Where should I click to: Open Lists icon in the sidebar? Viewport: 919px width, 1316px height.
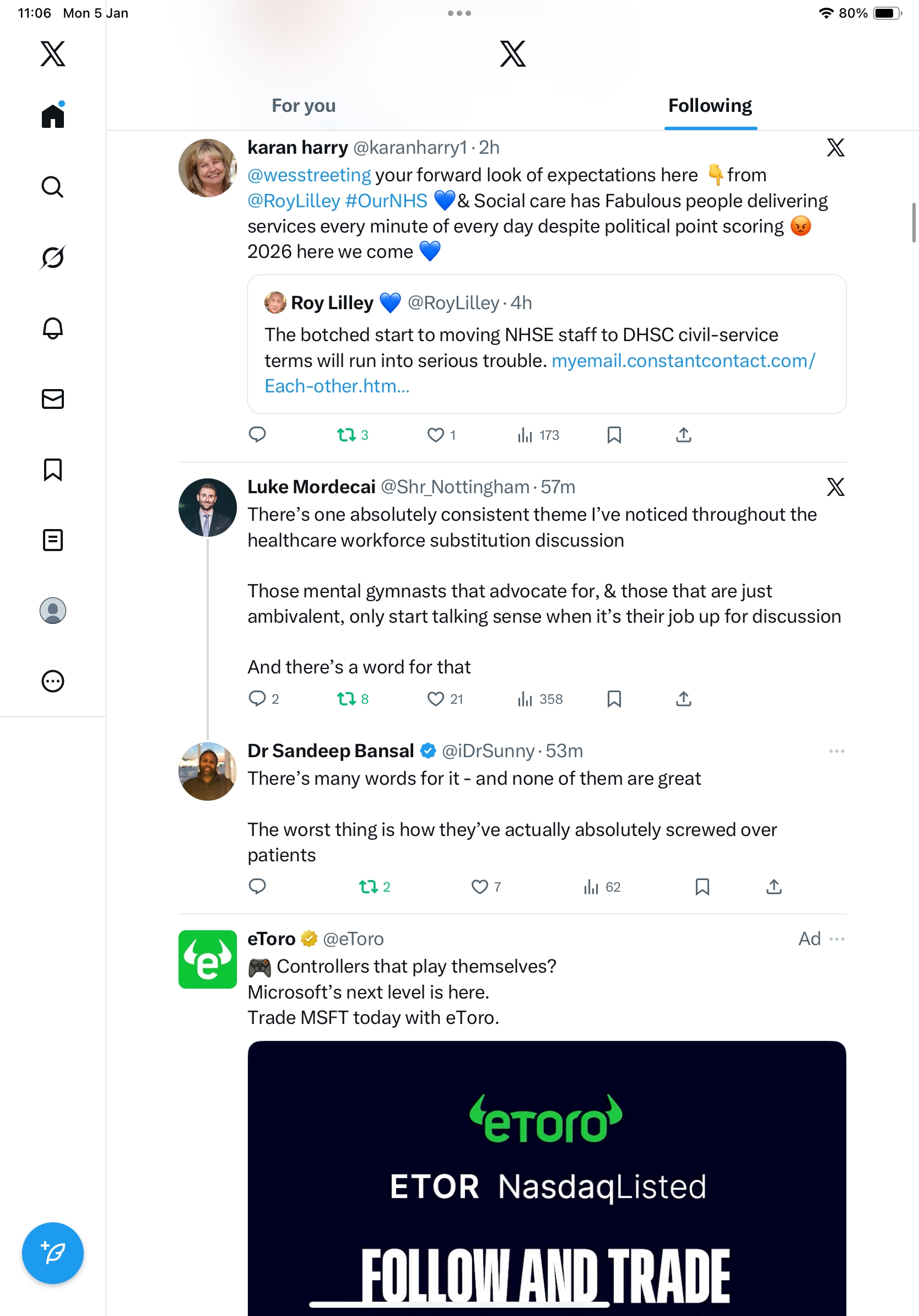click(x=53, y=540)
